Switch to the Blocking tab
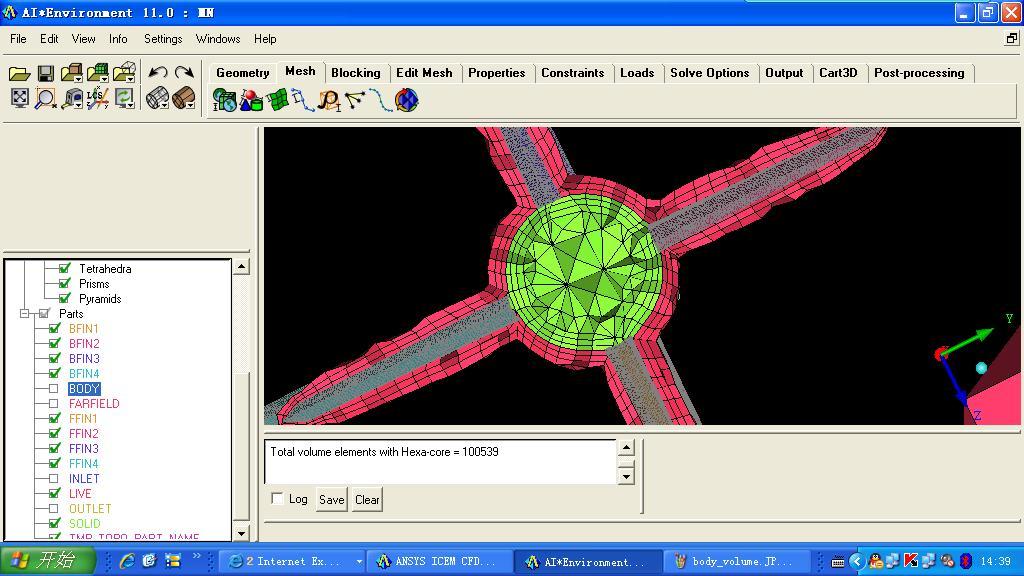 (x=355, y=73)
